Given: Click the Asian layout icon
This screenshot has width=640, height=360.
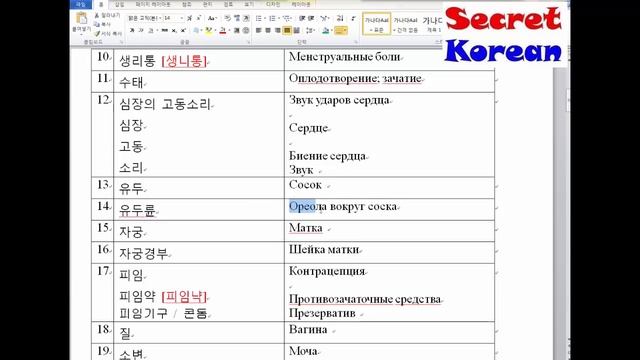Looking at the screenshot, I should click(325, 18).
